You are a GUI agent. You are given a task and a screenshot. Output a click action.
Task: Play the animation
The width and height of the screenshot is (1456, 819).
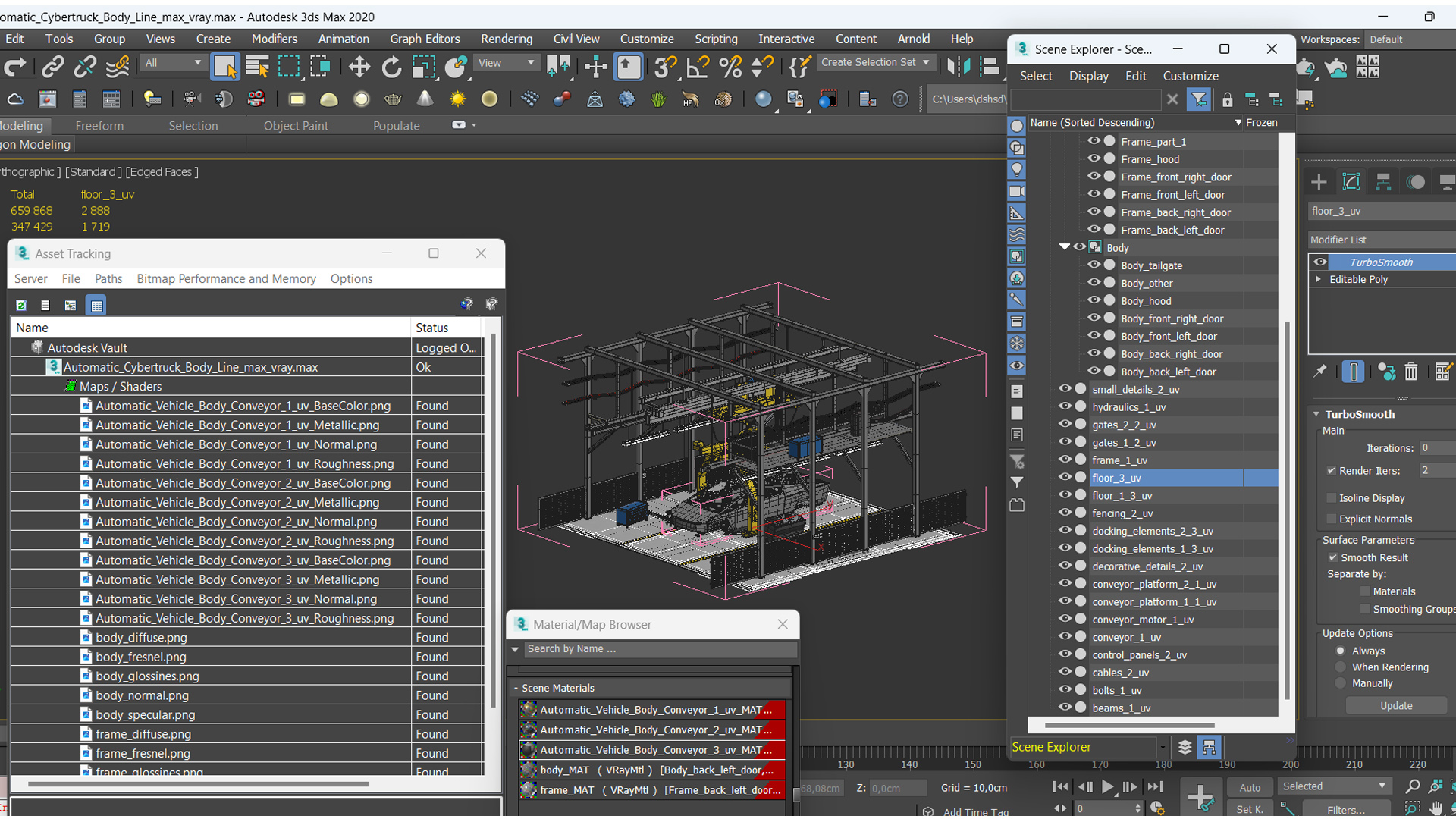coord(1107,786)
